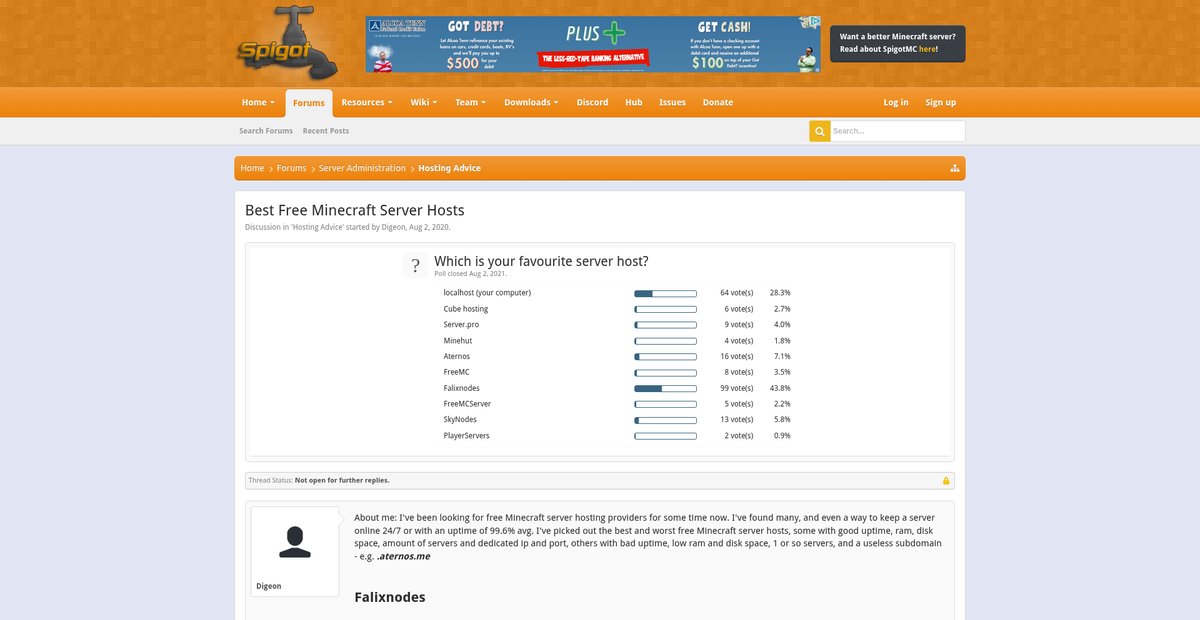Expand the Downloads dropdown menu
The height and width of the screenshot is (620, 1200).
click(531, 102)
